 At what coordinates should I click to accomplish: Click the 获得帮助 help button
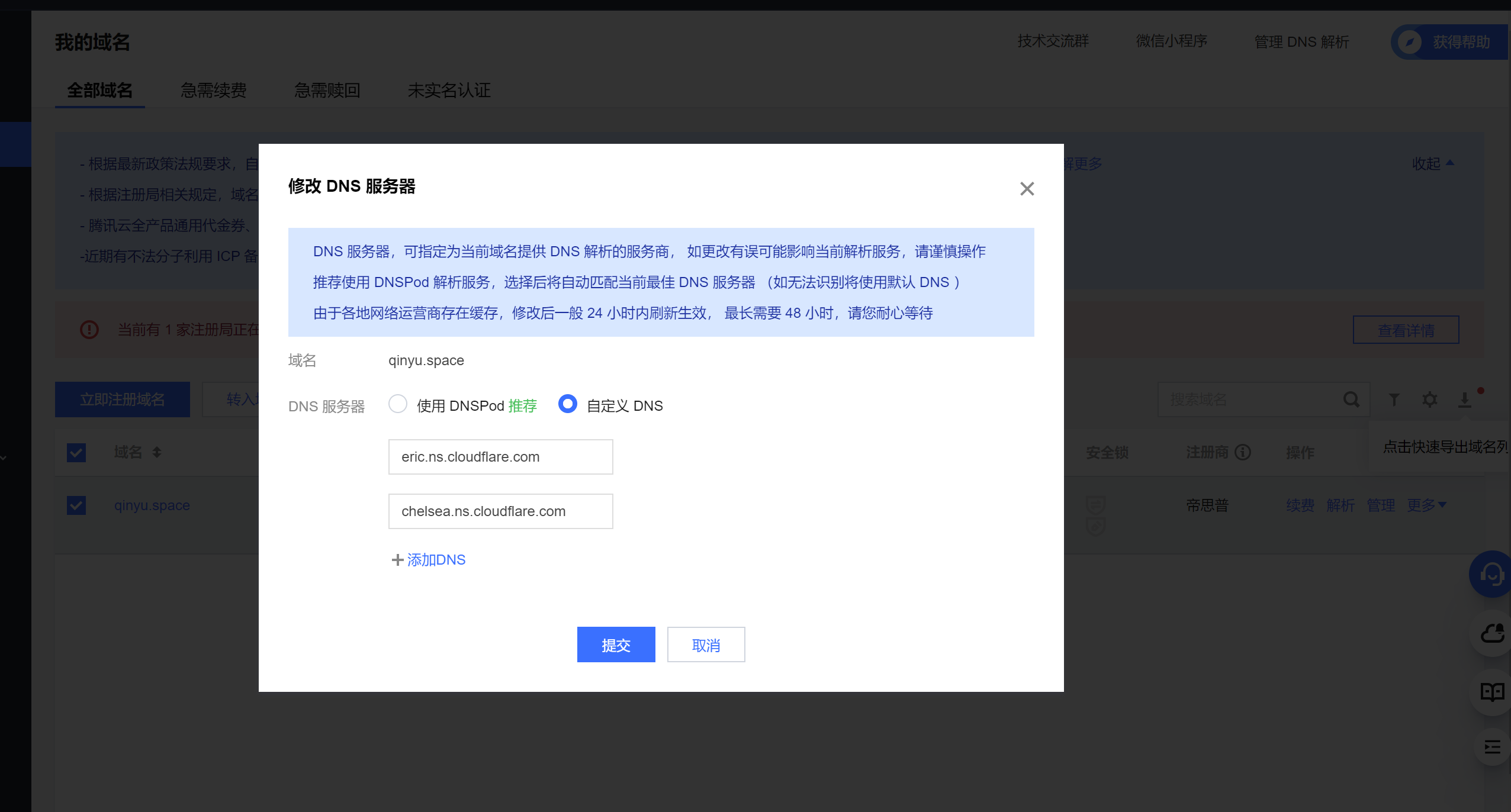pos(1450,42)
